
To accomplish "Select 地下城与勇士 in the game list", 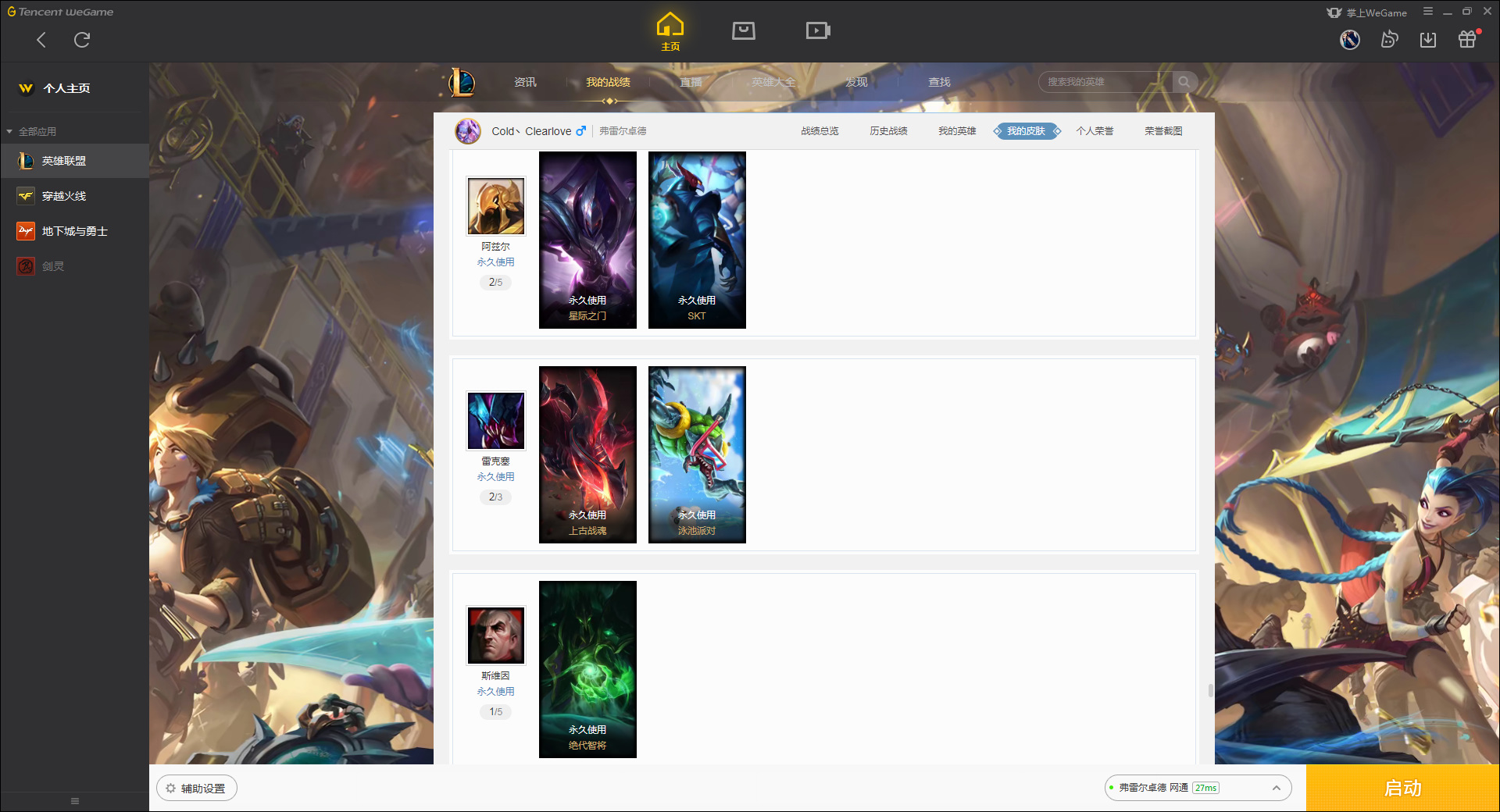I will tap(74, 231).
